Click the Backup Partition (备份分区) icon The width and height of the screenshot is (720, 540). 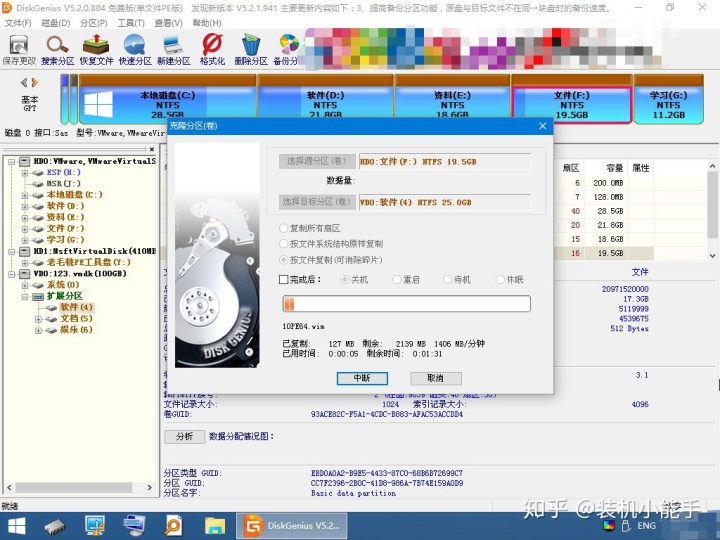[x=287, y=49]
